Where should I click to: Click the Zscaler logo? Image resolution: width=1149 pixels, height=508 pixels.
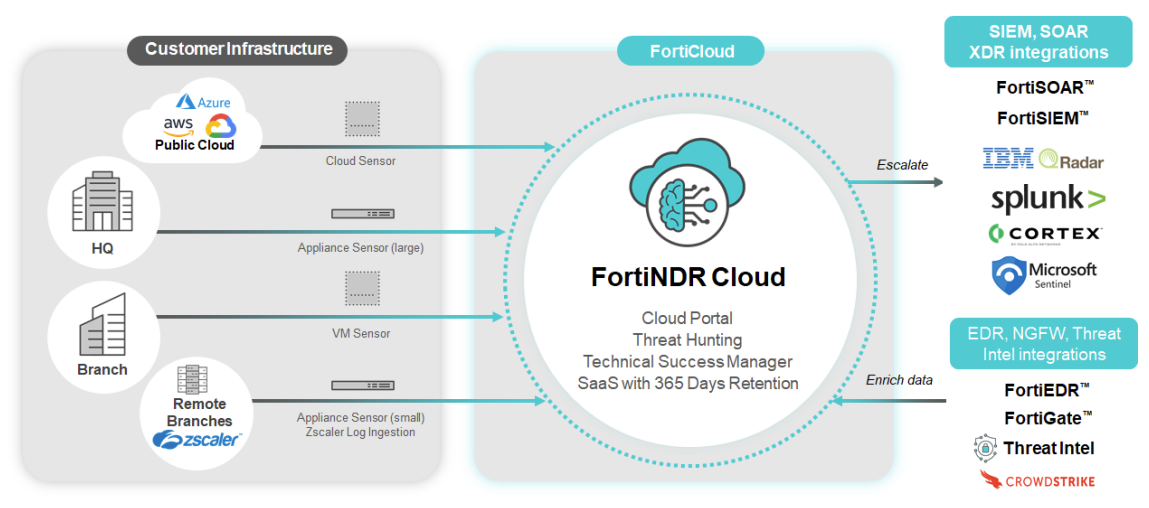tap(196, 439)
